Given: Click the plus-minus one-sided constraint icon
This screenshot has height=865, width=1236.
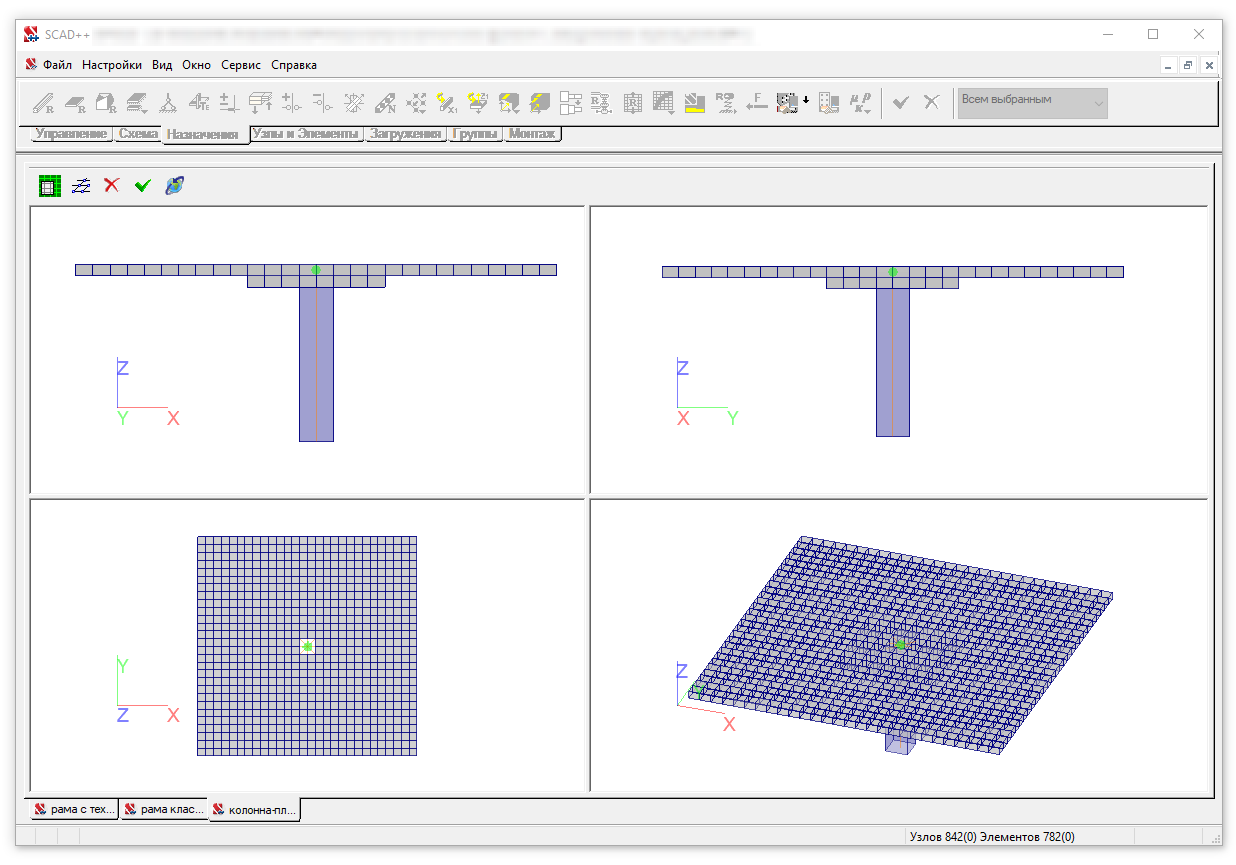Looking at the screenshot, I should click(x=229, y=102).
